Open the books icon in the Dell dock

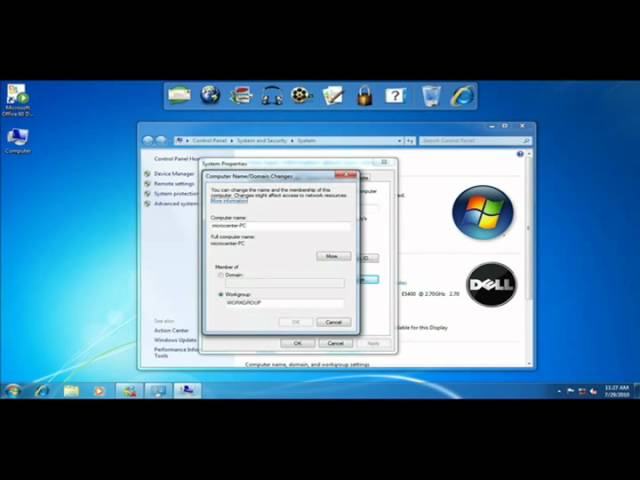(241, 96)
